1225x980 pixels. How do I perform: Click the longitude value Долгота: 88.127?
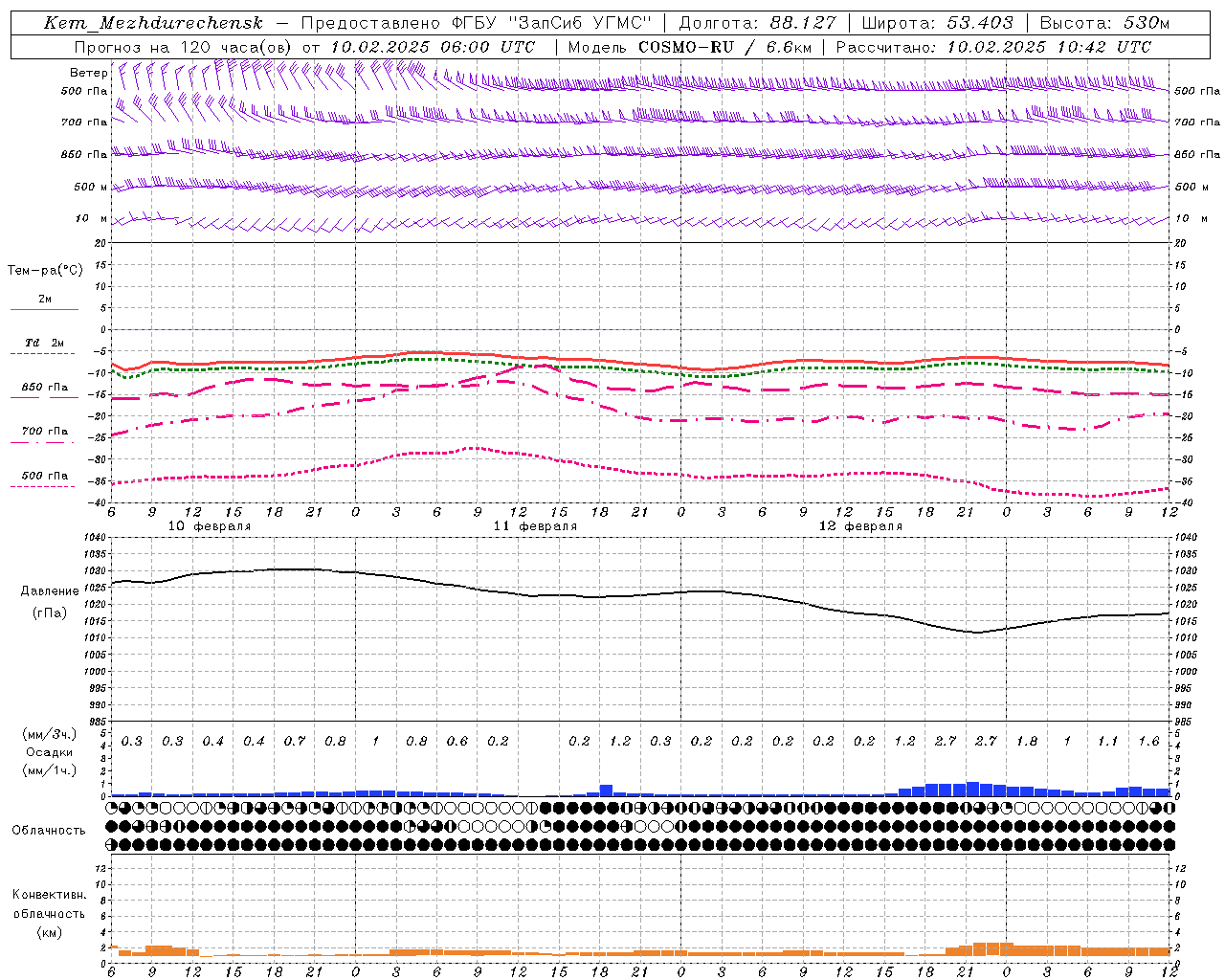pyautogui.click(x=757, y=23)
